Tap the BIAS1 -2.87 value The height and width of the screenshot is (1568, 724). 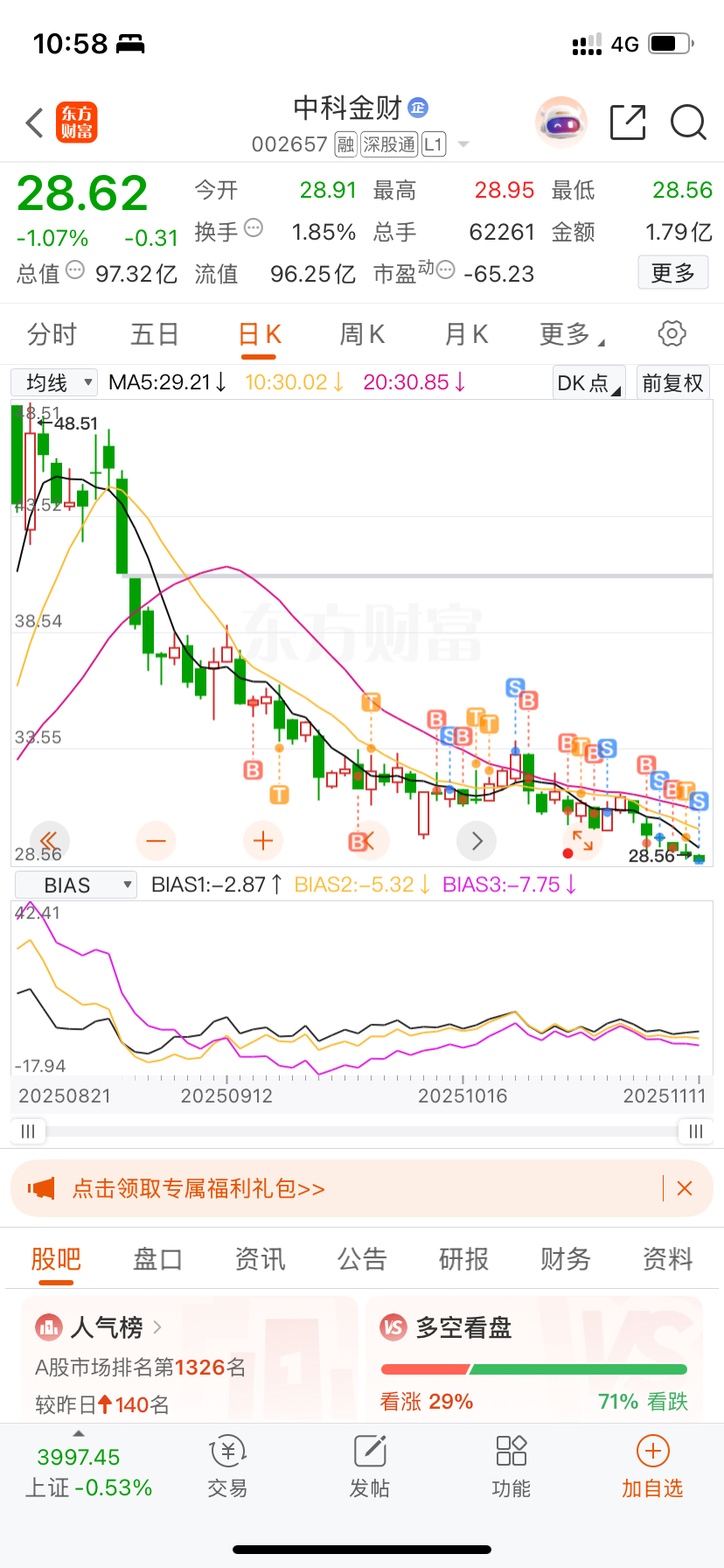click(217, 885)
